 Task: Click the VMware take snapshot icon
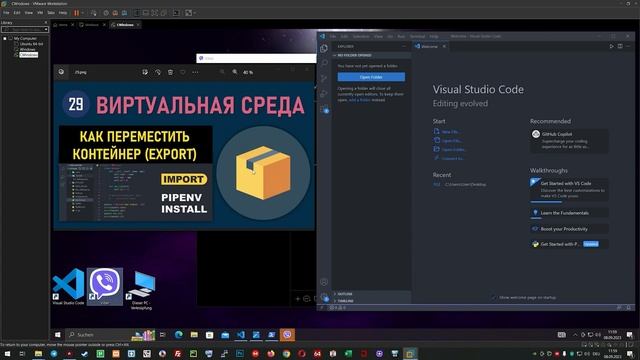pos(106,13)
